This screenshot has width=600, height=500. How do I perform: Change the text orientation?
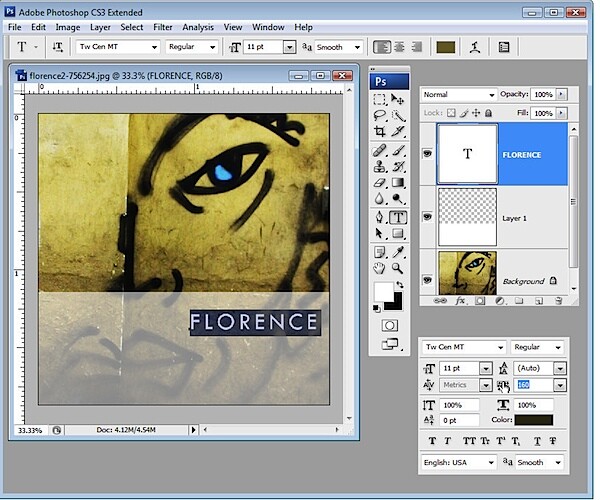pyautogui.click(x=58, y=47)
